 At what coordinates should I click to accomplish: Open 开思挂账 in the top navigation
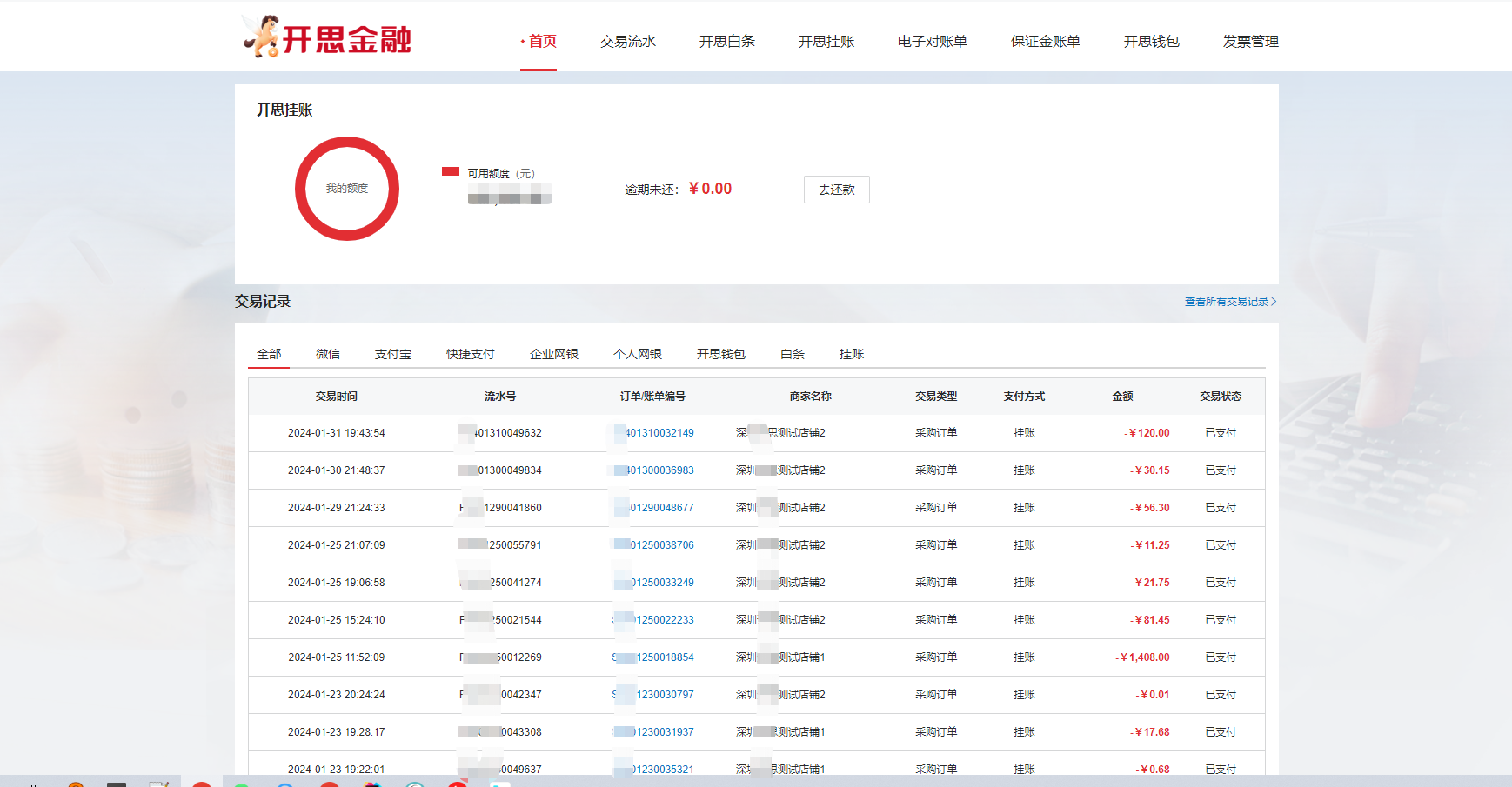click(x=826, y=42)
